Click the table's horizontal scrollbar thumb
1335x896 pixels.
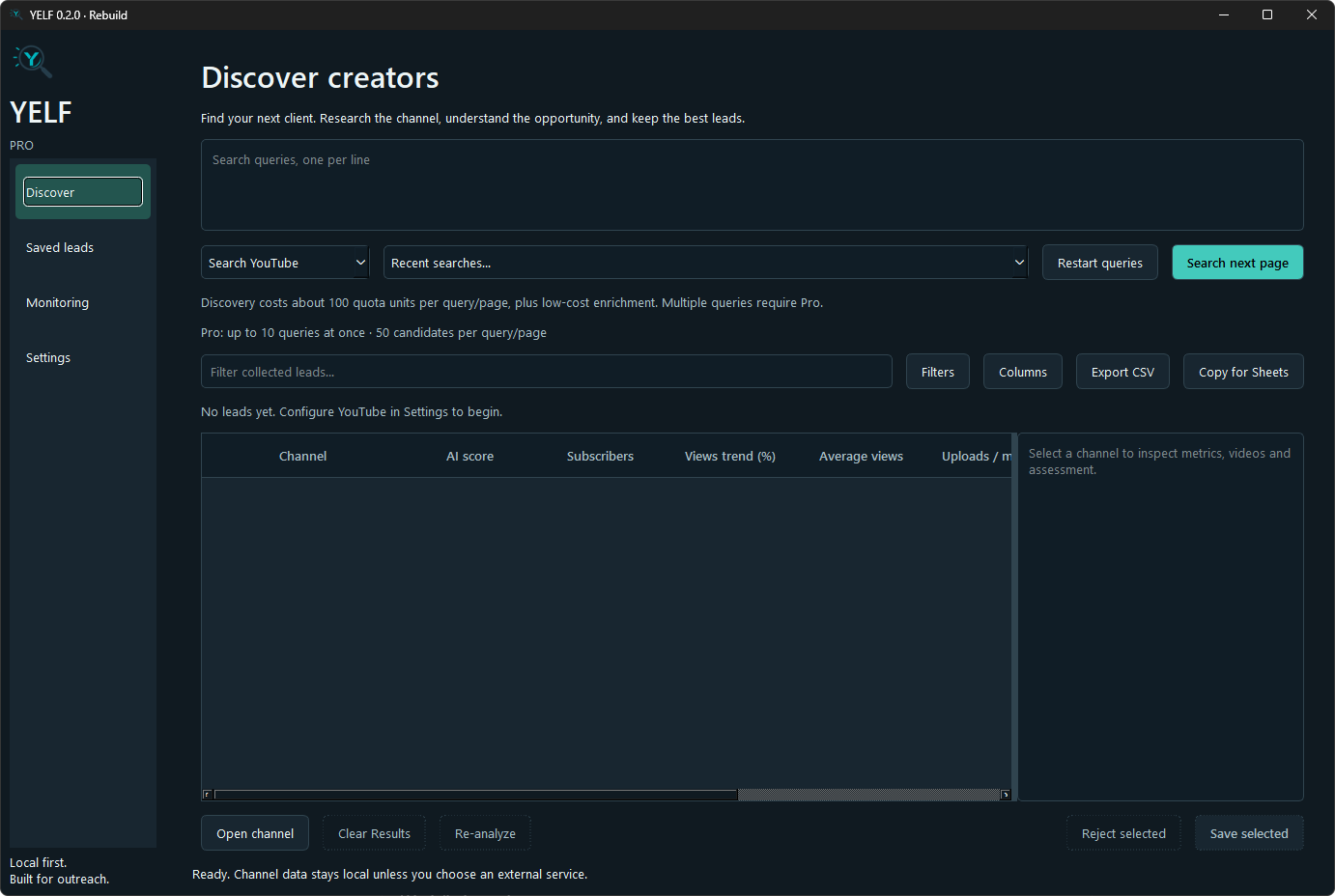tap(476, 795)
